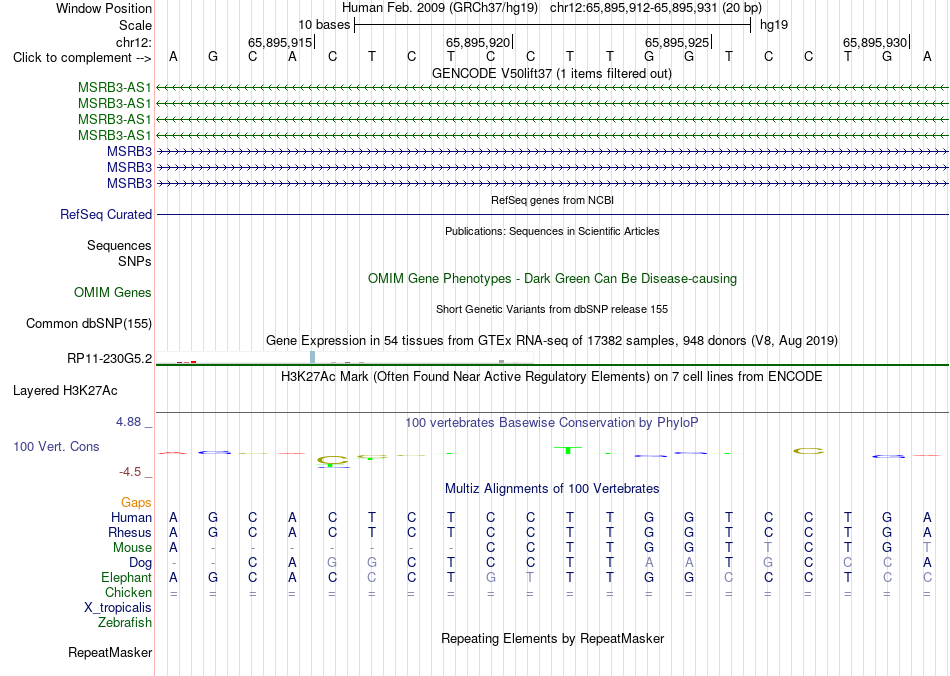Open 'Publications: Sequences in Scientific Articles' title
This screenshot has height=676, width=950.
pos(552,231)
